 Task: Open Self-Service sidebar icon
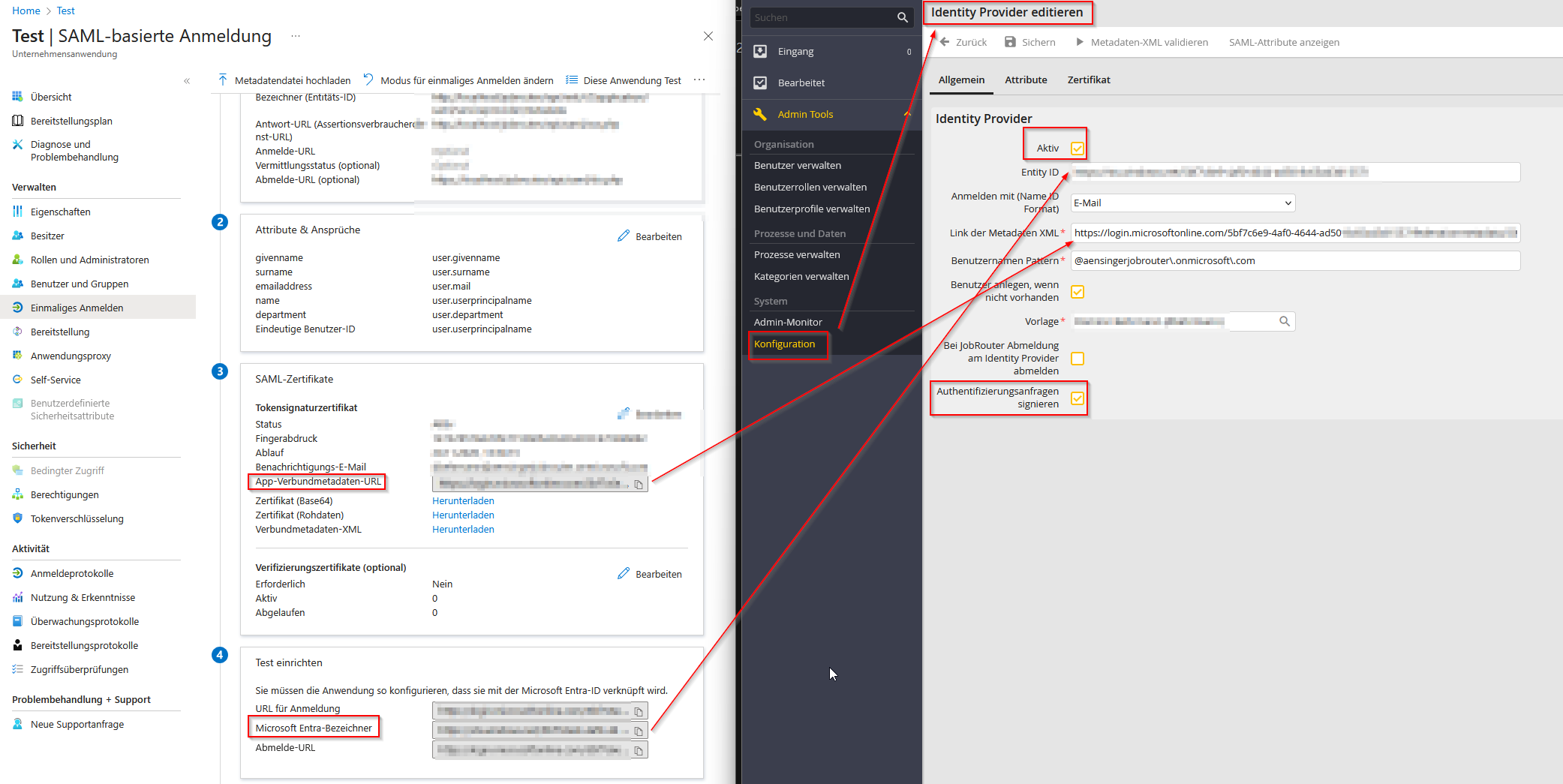pos(17,380)
